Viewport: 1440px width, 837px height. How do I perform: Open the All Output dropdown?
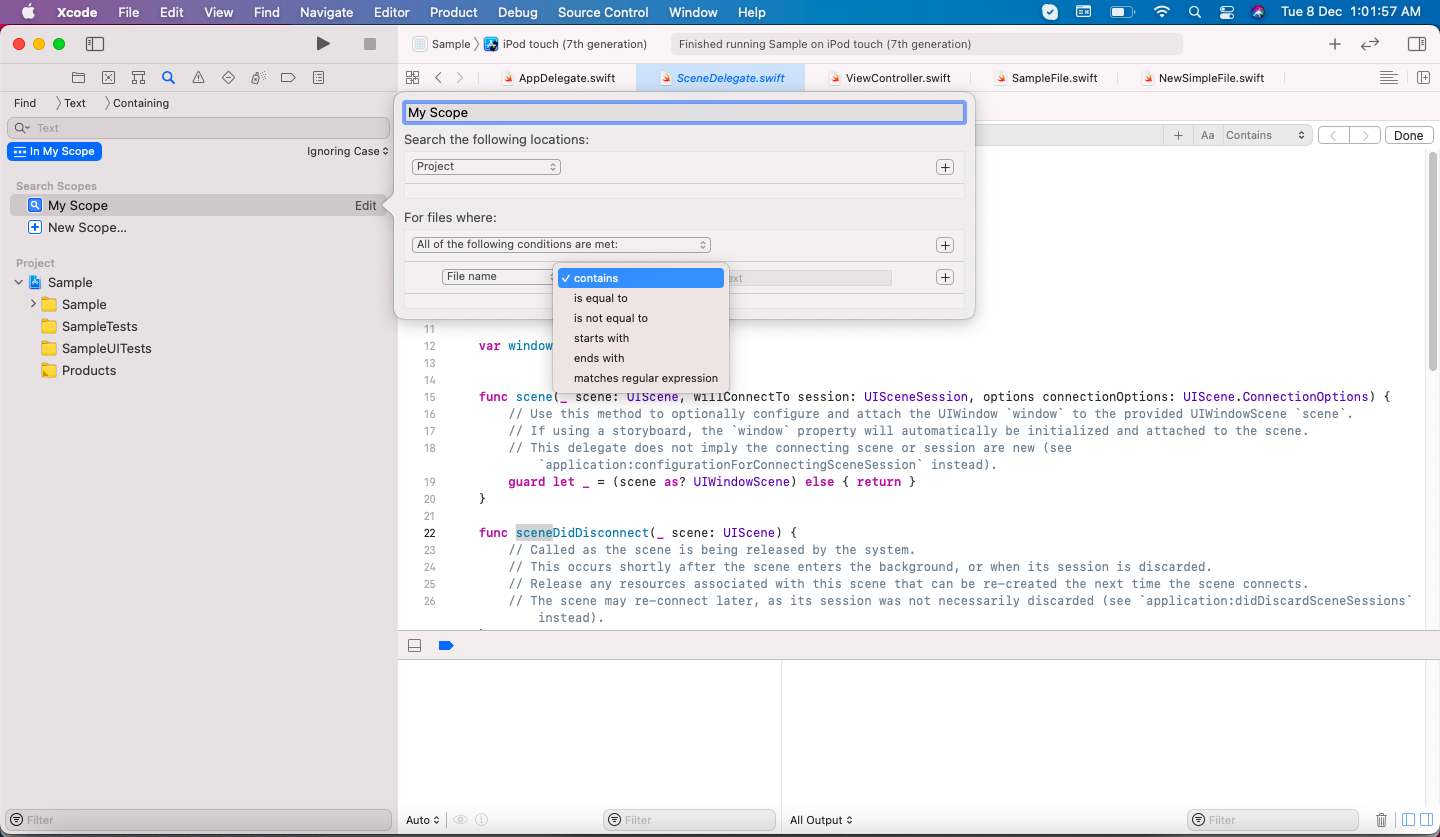(821, 820)
